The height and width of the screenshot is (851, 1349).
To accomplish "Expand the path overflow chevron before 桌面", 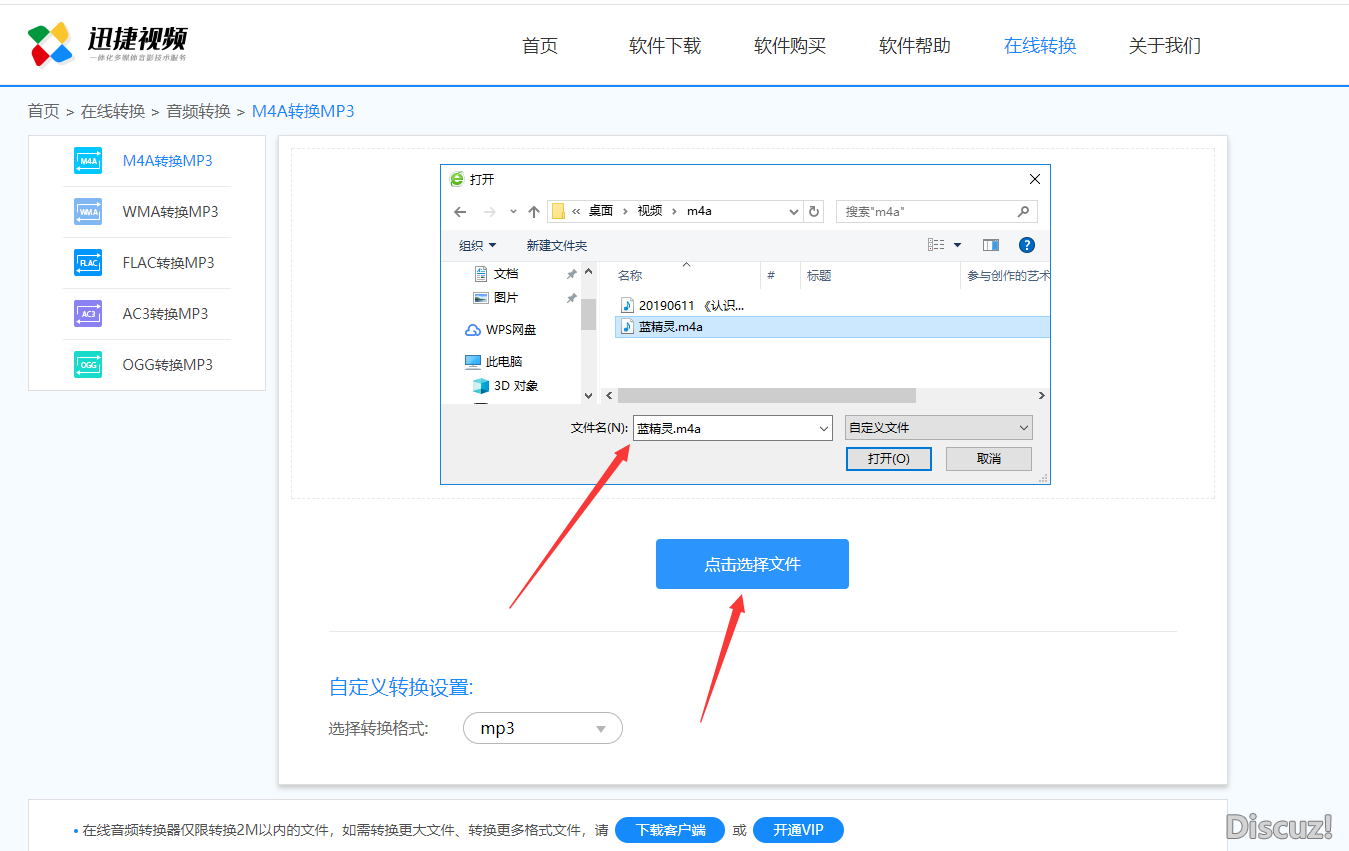I will click(577, 212).
